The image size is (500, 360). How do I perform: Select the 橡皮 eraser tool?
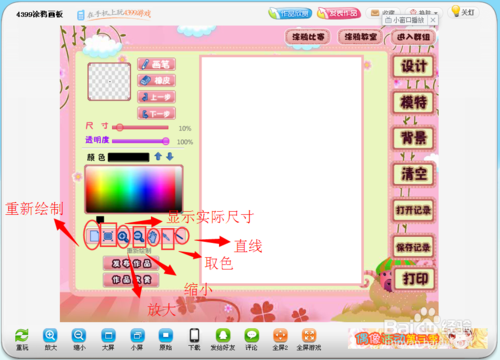pyautogui.click(x=156, y=80)
